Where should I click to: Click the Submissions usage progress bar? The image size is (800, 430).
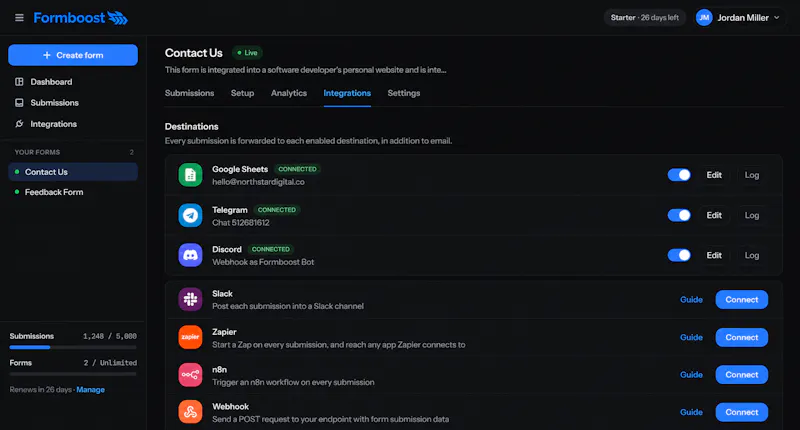pyautogui.click(x=73, y=347)
